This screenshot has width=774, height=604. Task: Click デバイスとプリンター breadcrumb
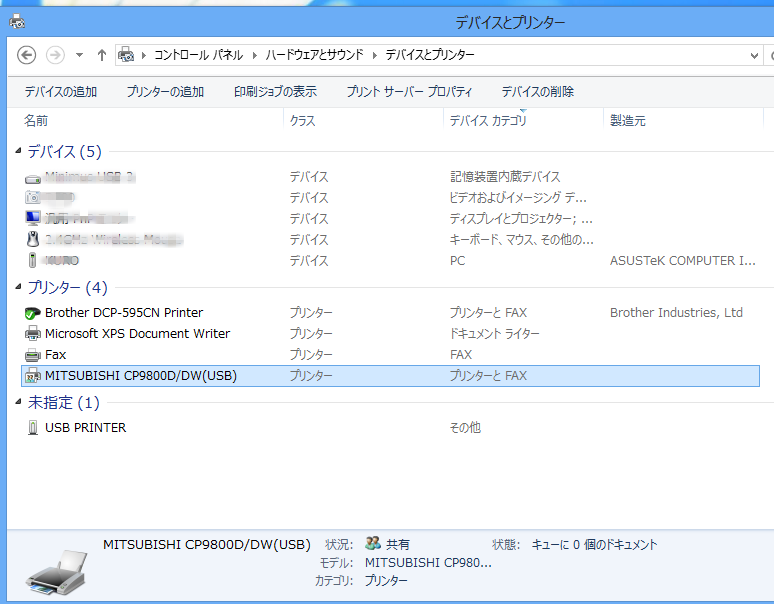tap(430, 54)
